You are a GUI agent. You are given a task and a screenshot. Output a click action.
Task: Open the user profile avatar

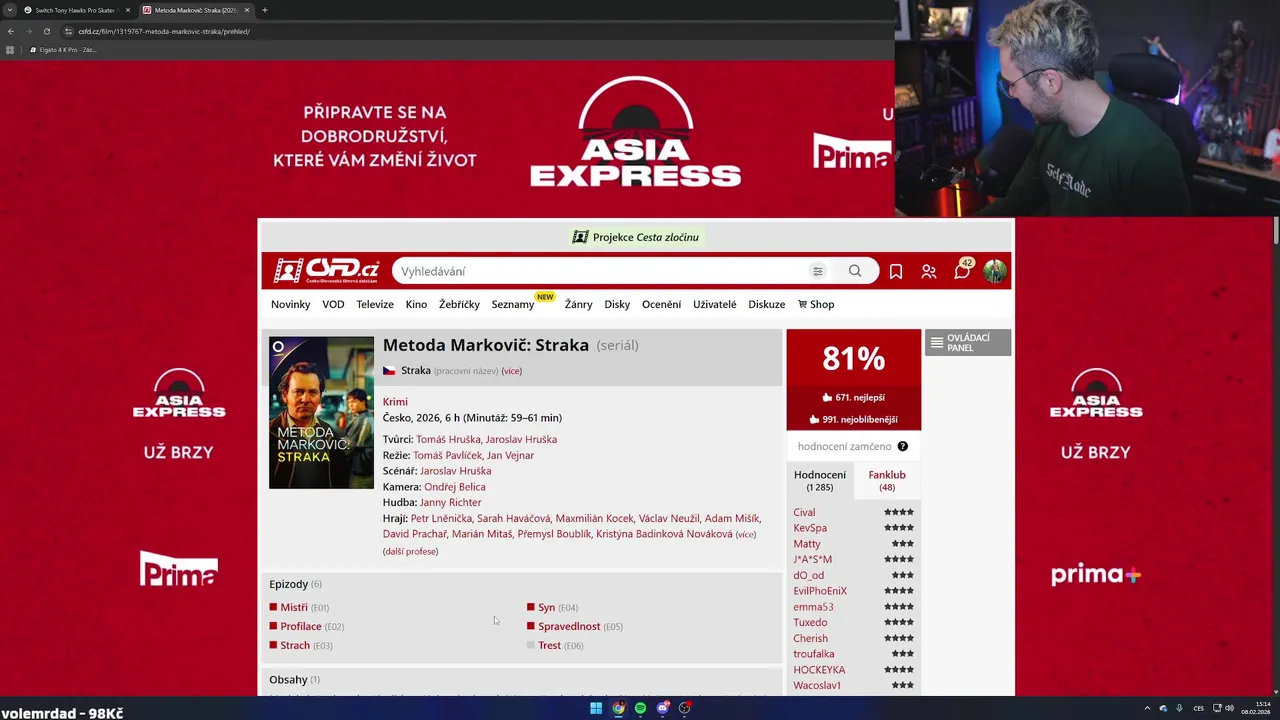click(x=994, y=271)
